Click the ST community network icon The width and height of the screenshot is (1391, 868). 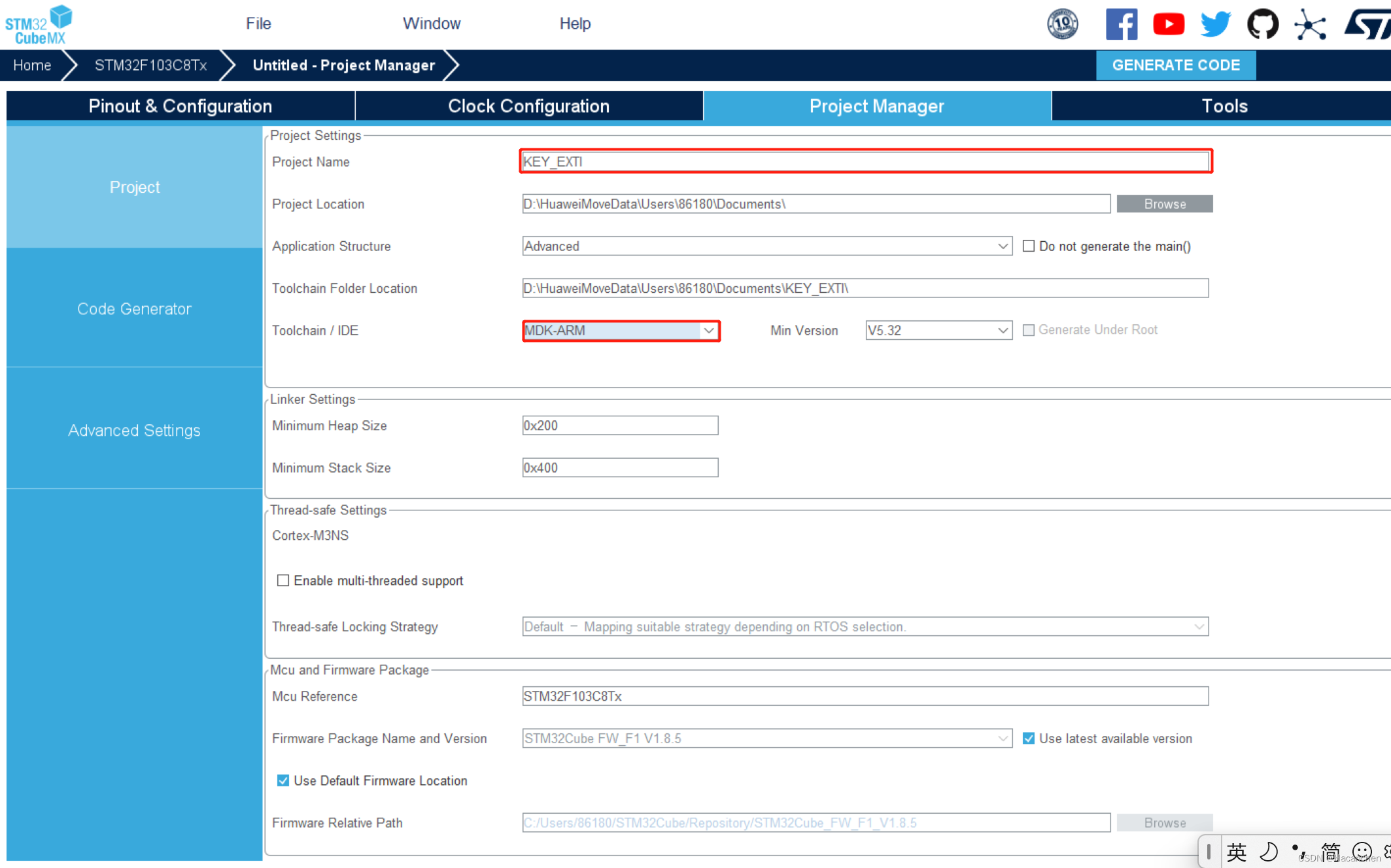click(1310, 25)
